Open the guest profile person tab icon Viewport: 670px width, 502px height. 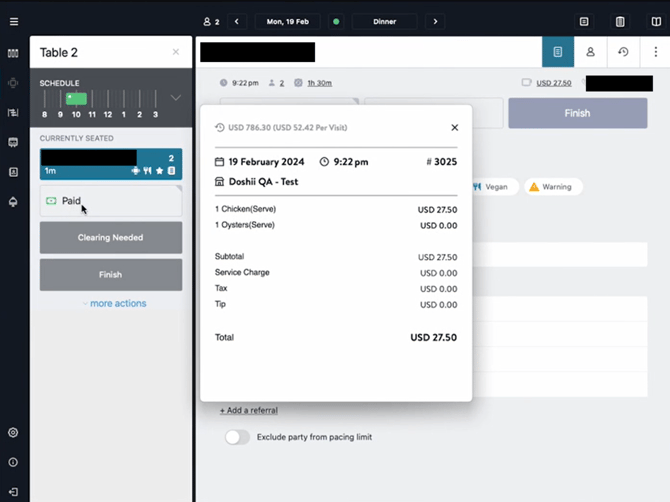point(590,52)
